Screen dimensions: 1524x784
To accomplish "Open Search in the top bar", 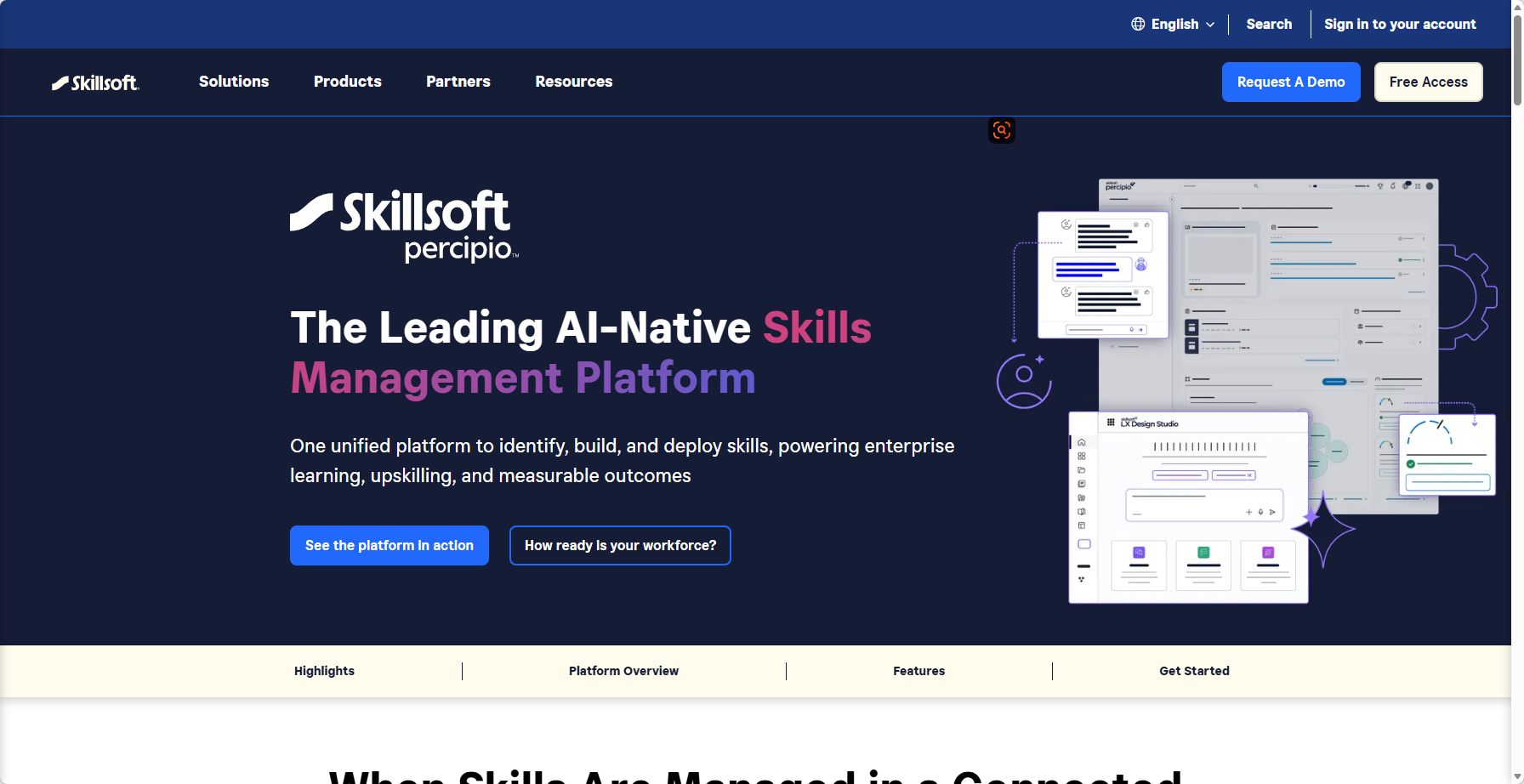I will 1269,24.
